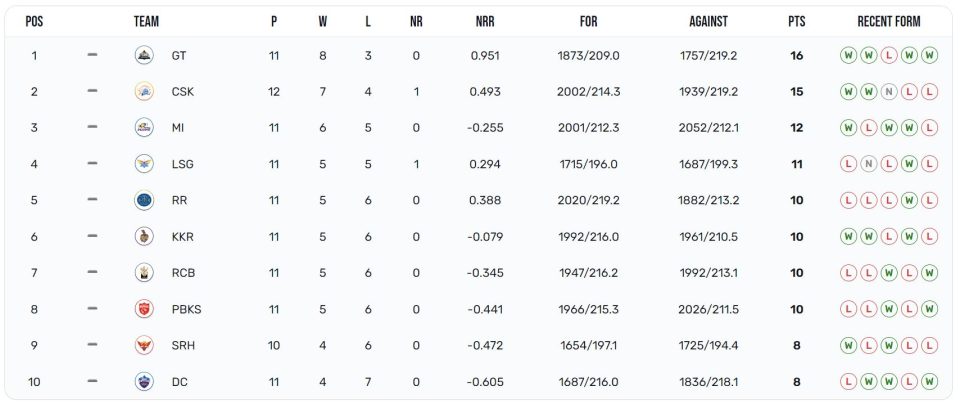Click the first W badge in GT's row

[x=848, y=55]
